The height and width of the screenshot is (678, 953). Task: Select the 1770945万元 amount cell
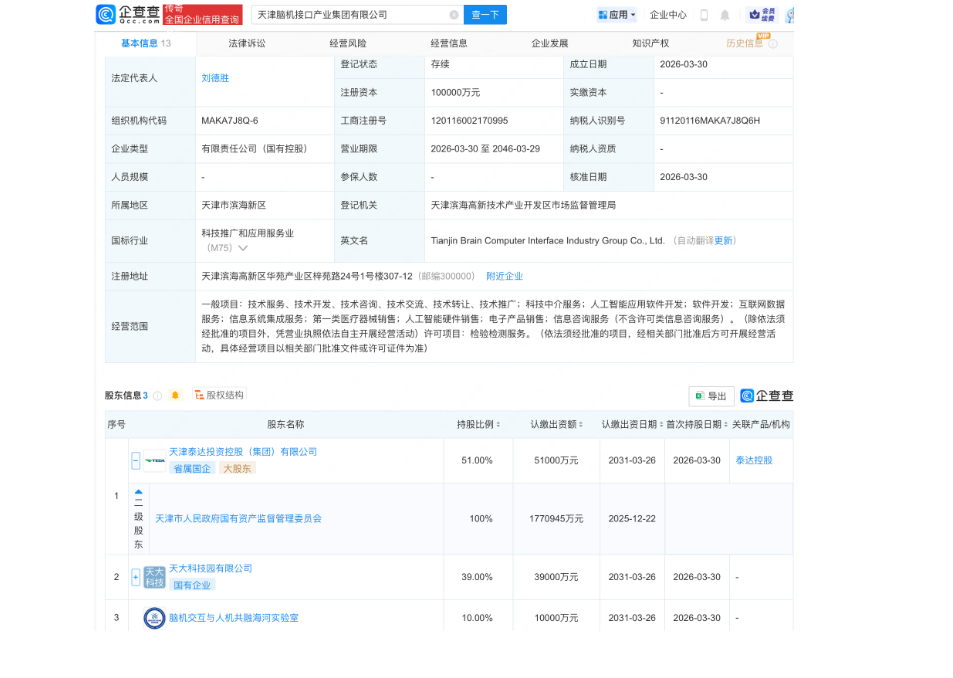pos(556,519)
